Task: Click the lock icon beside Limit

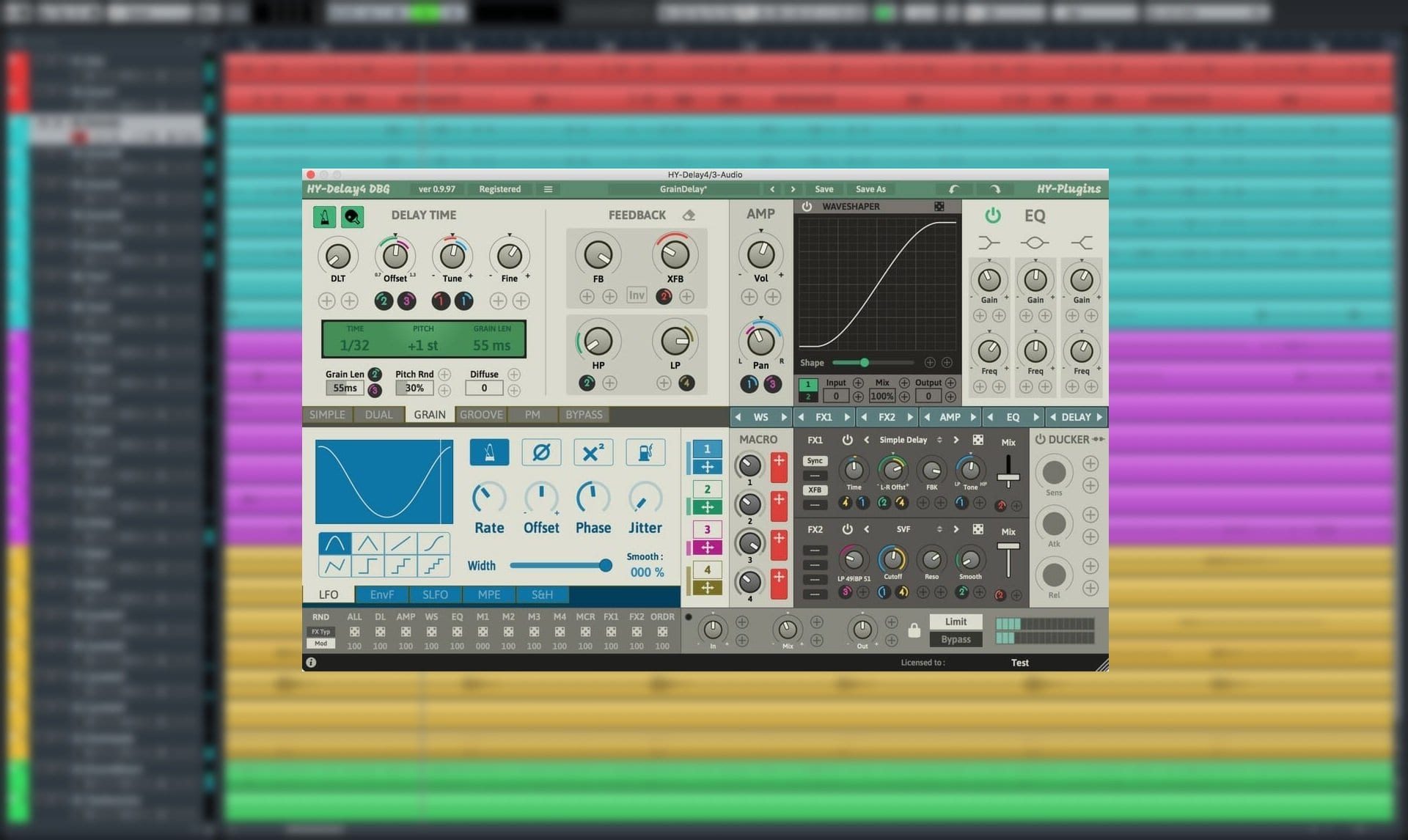Action: click(914, 630)
